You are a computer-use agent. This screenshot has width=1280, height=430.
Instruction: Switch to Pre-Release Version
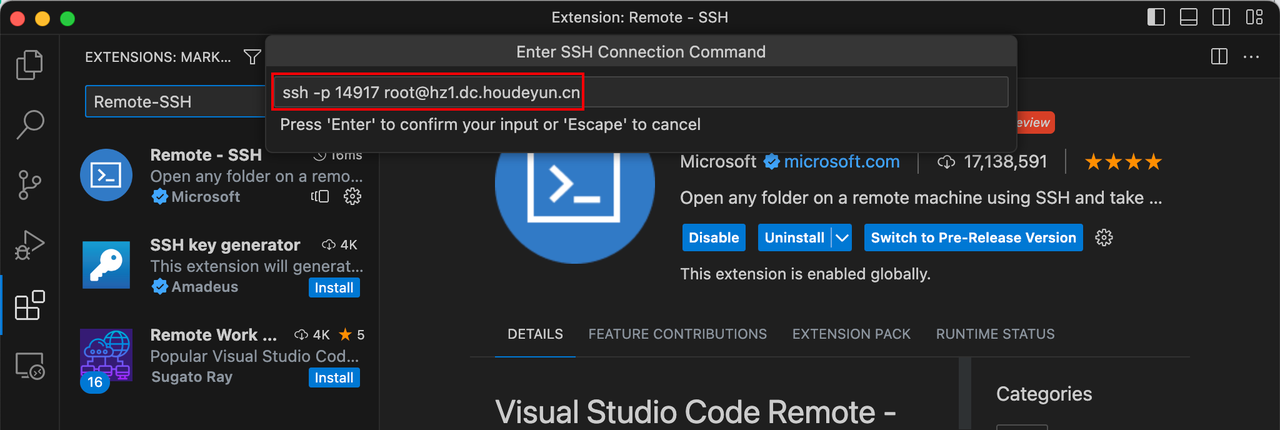pyautogui.click(x=973, y=237)
